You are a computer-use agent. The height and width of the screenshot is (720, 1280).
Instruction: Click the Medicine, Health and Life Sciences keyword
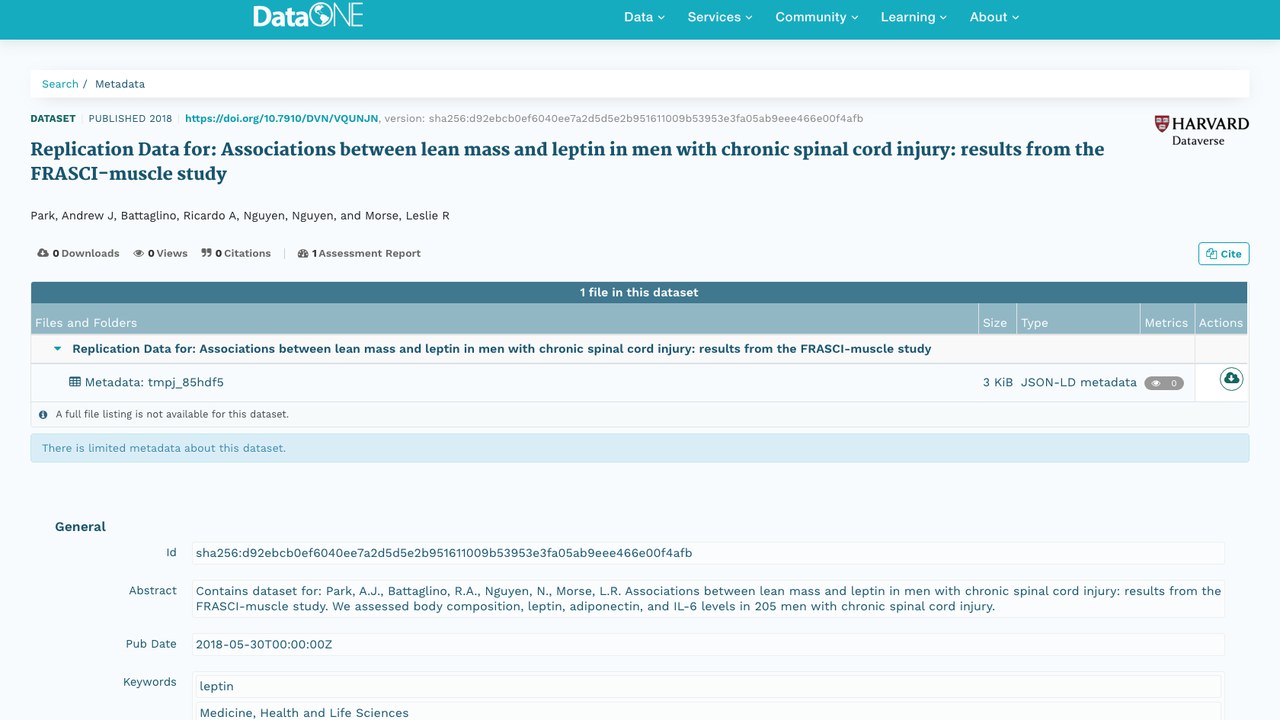708,712
